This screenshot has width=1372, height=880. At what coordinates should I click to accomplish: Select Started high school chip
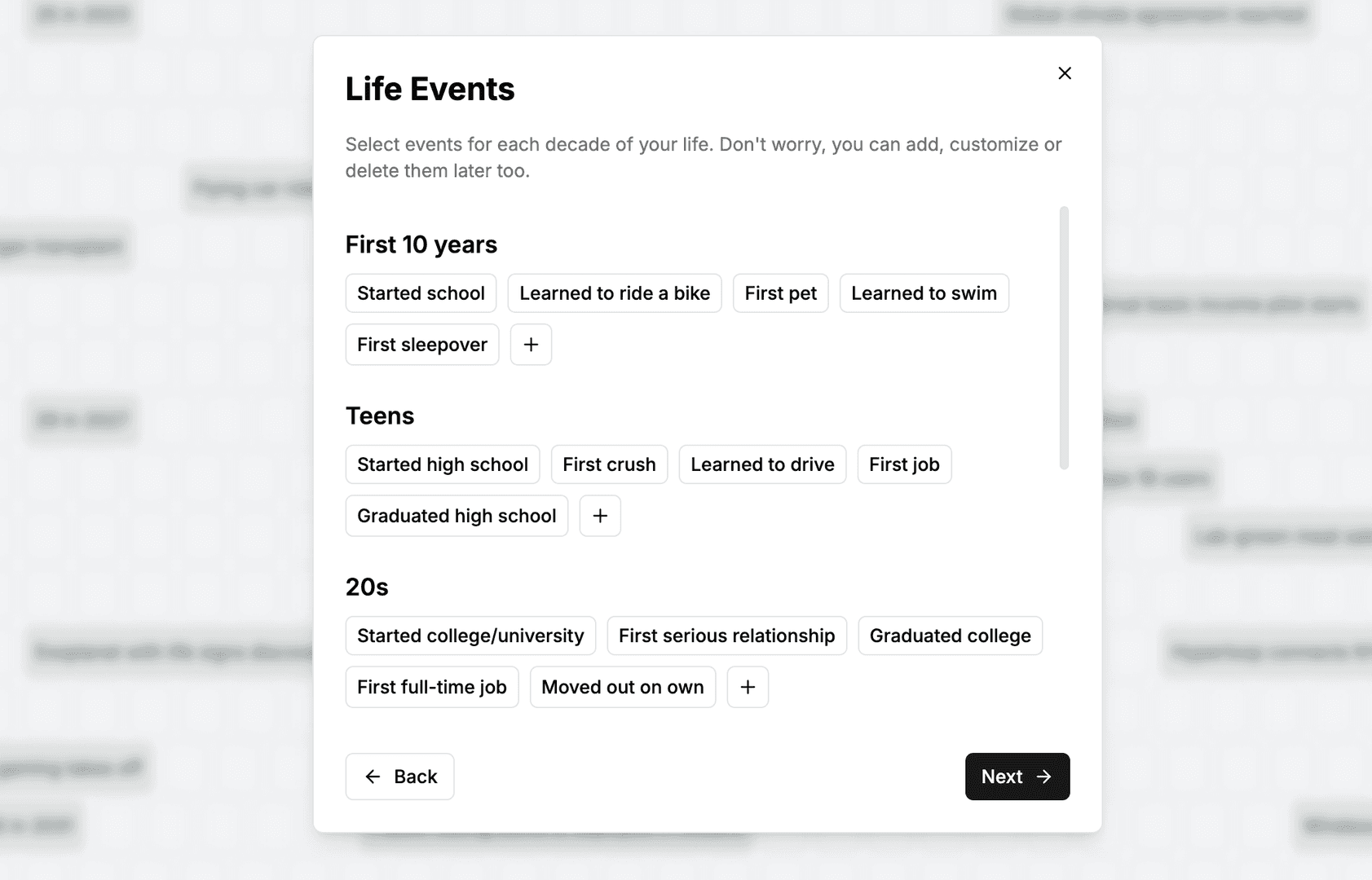pos(443,464)
